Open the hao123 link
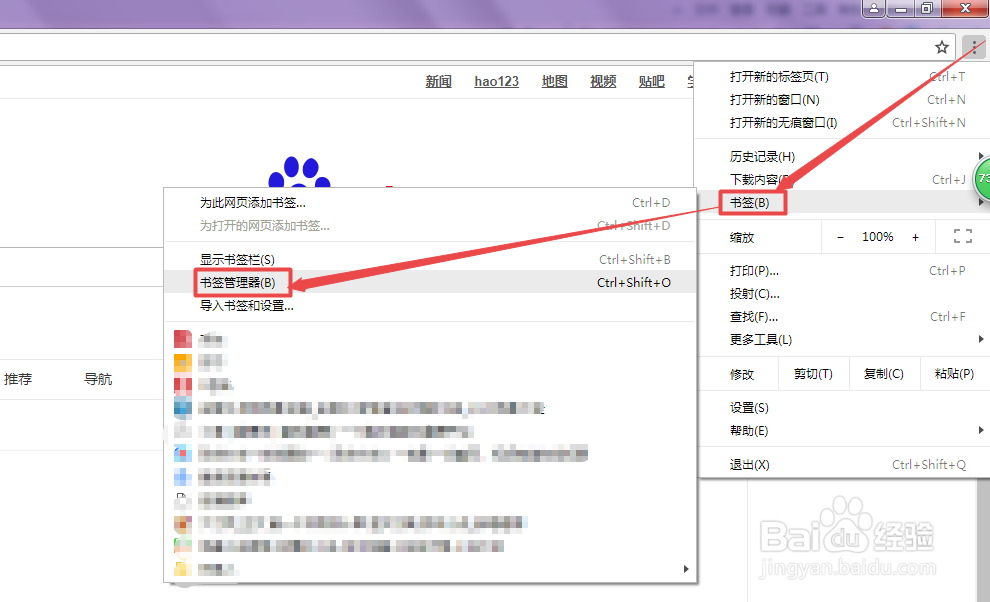990x602 pixels. pos(496,81)
